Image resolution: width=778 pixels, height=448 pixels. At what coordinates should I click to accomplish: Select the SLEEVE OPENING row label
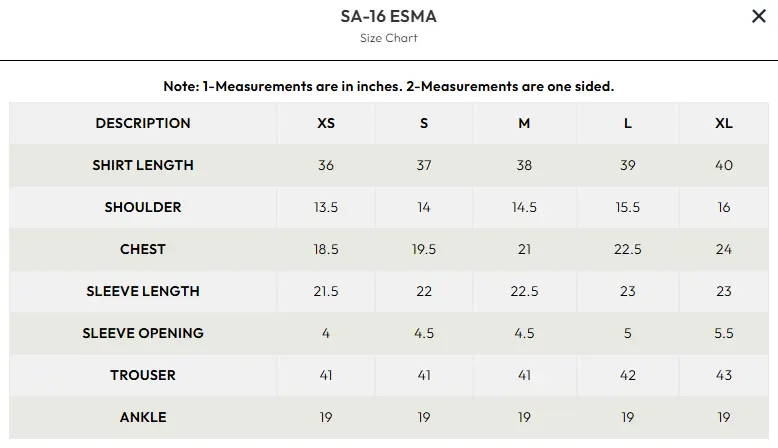click(x=143, y=333)
